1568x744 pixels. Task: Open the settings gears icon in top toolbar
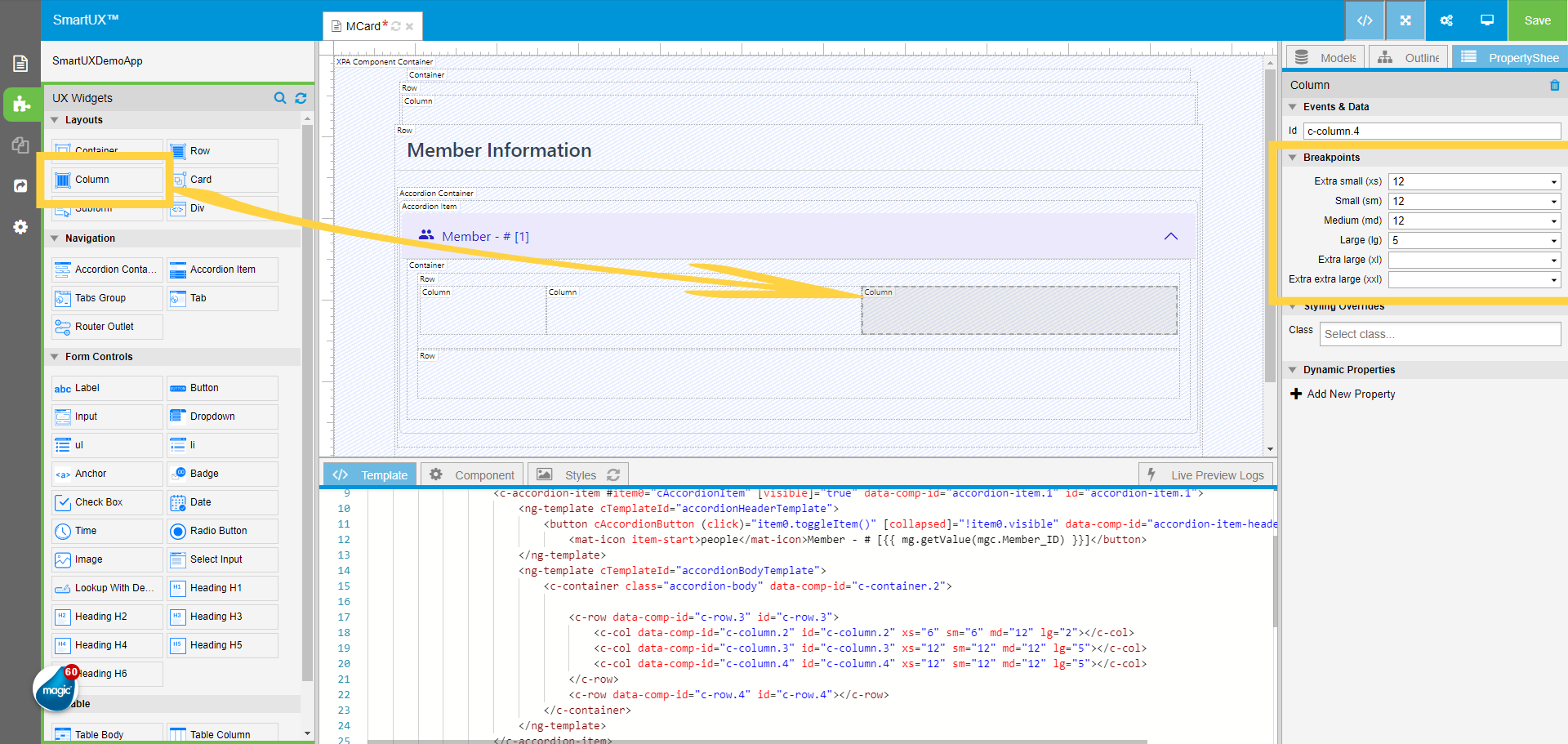coord(1446,20)
